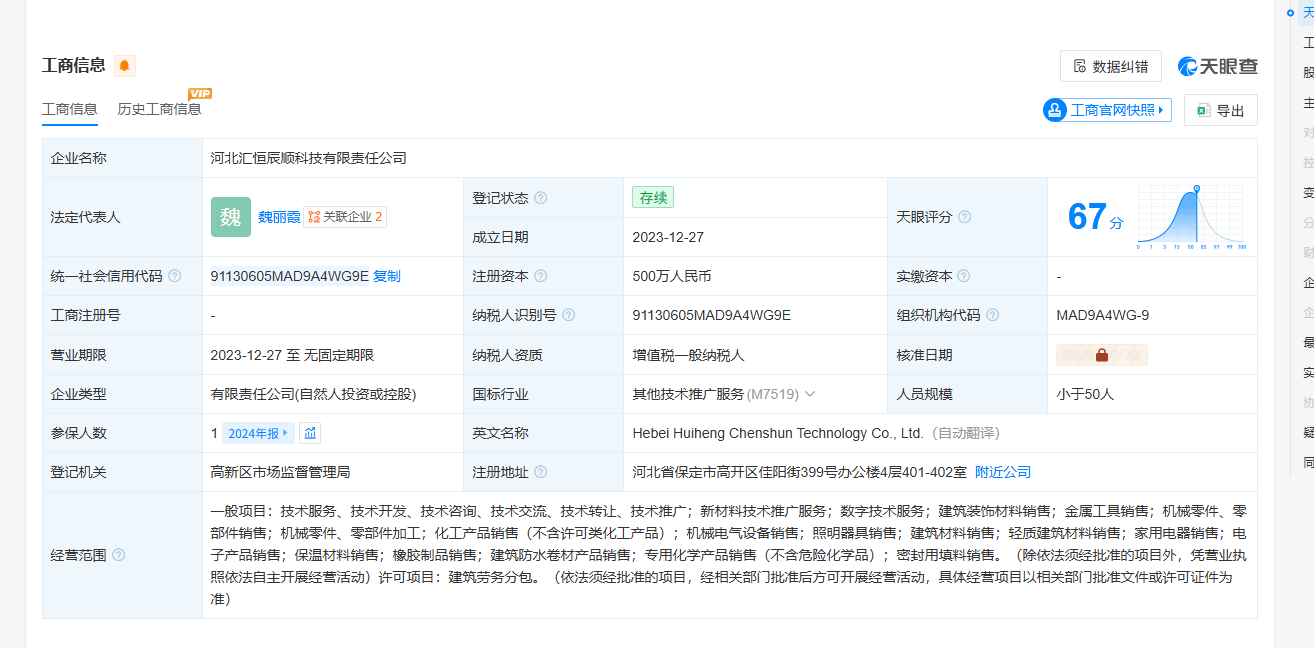This screenshot has height=648, width=1314.
Task: Click help icon beside 统一社会信用代码
Action: click(x=175, y=276)
